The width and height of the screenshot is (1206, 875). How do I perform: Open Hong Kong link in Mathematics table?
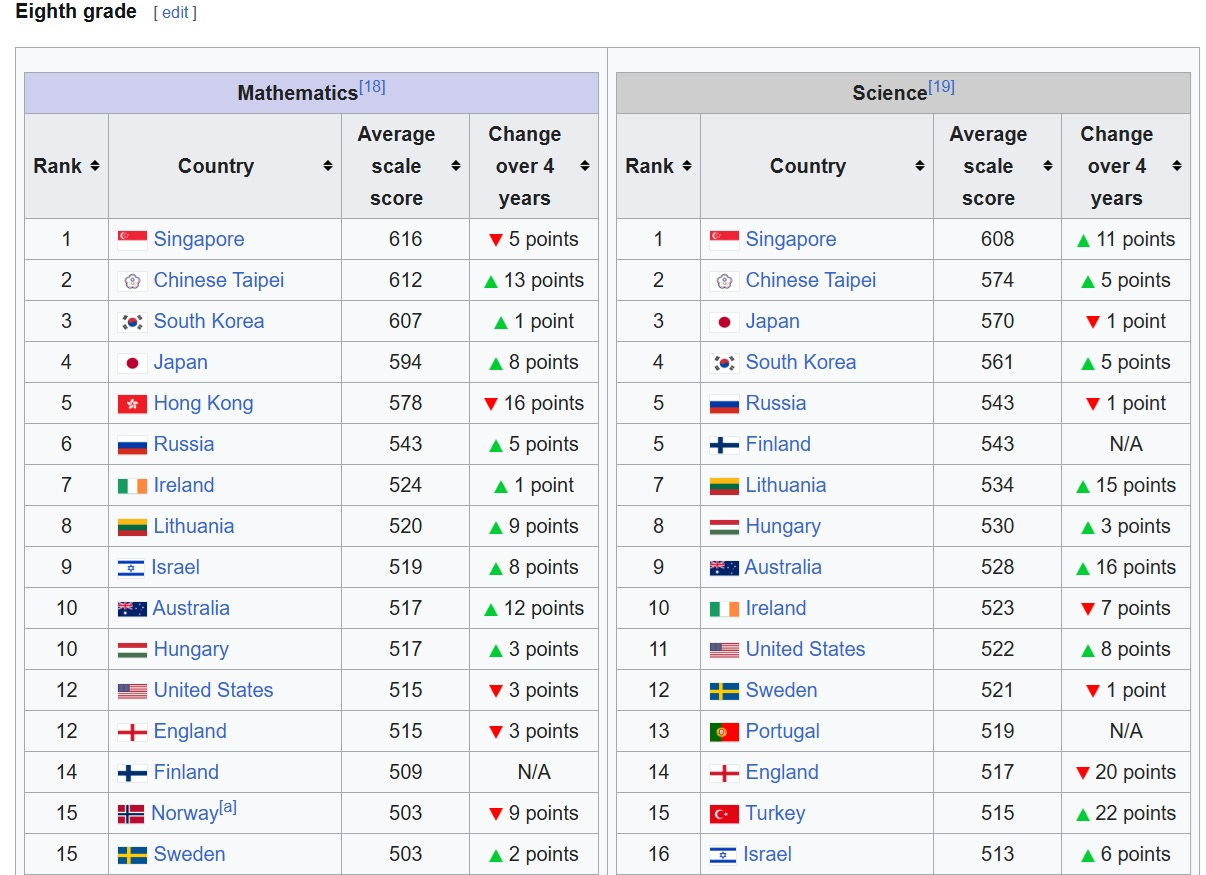pos(203,403)
